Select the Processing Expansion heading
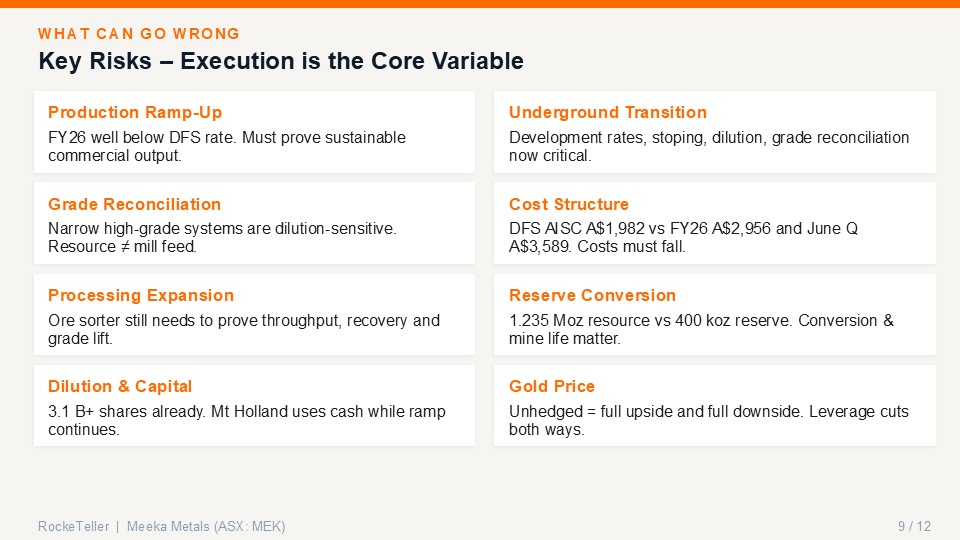 [141, 296]
